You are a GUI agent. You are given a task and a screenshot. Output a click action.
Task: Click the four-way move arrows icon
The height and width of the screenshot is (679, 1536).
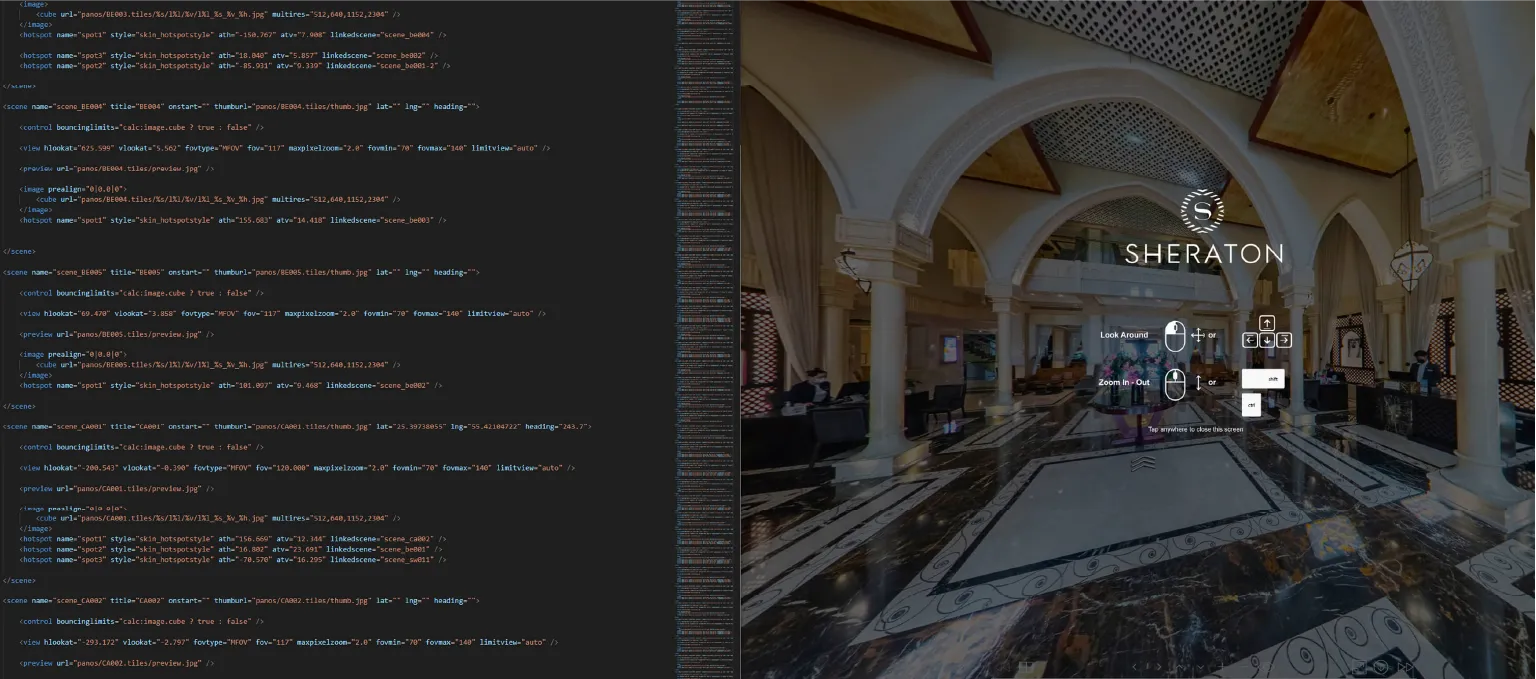(x=1198, y=335)
